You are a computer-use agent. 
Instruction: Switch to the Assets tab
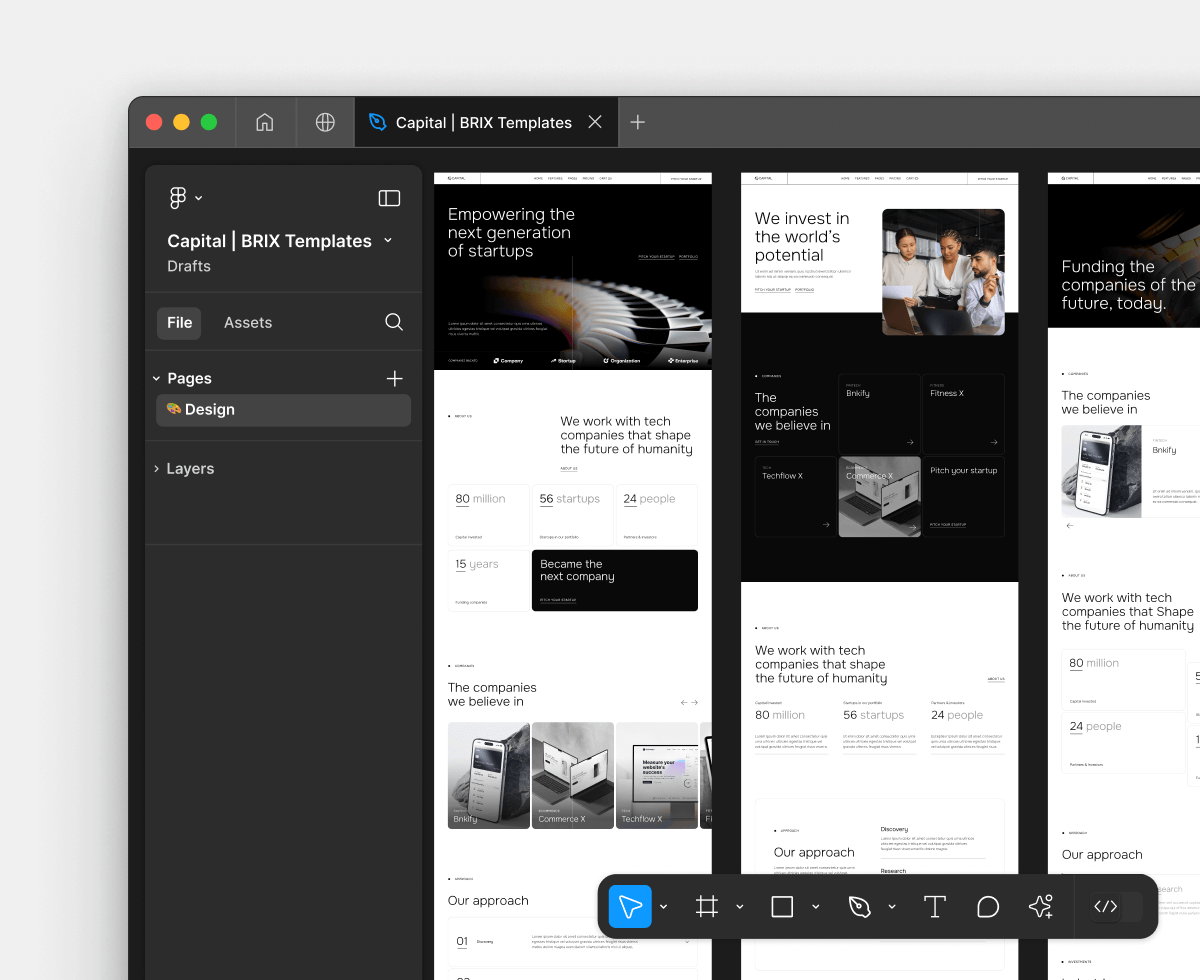coord(247,322)
